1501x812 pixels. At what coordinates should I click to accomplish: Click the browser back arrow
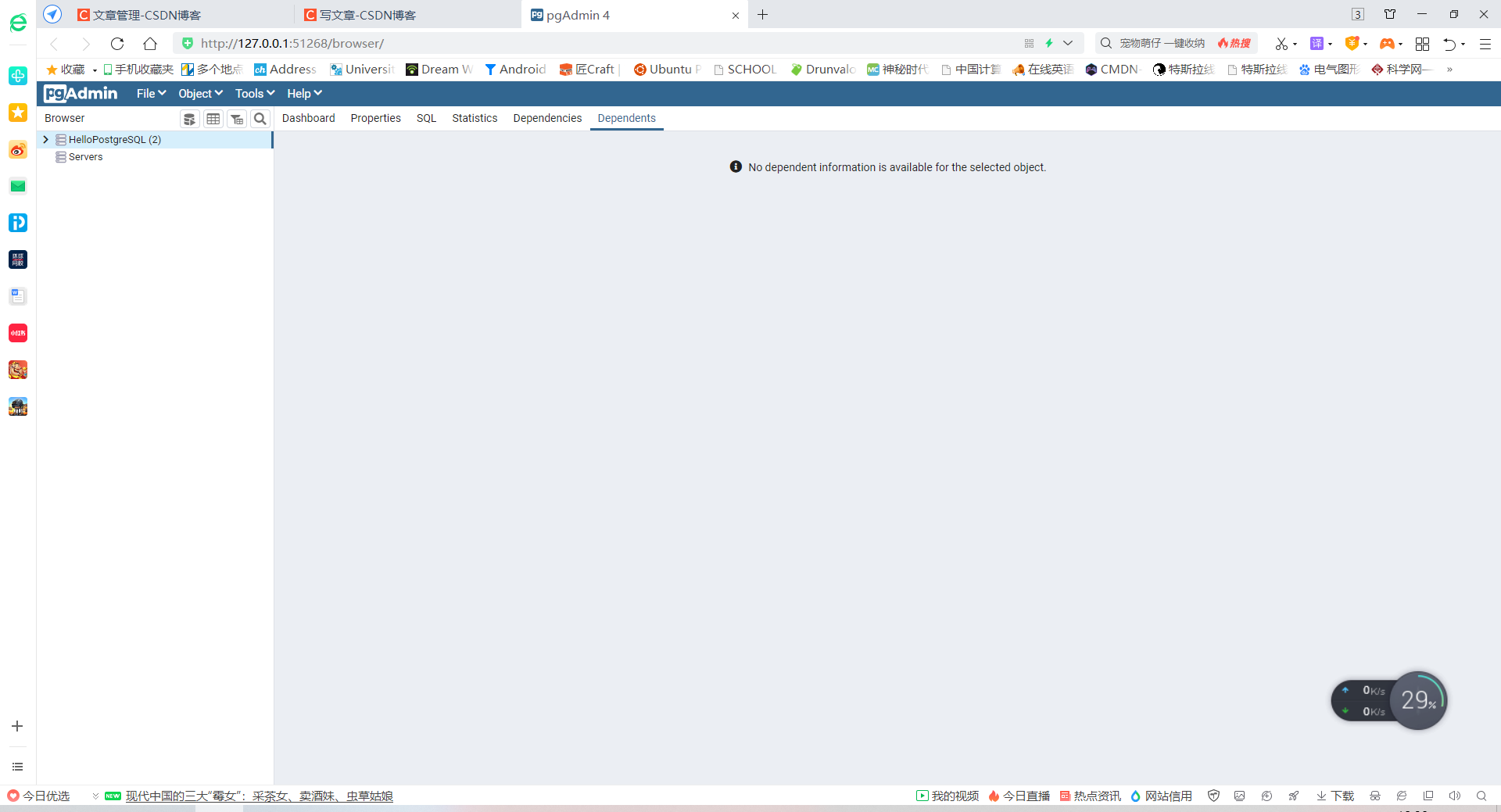[55, 44]
